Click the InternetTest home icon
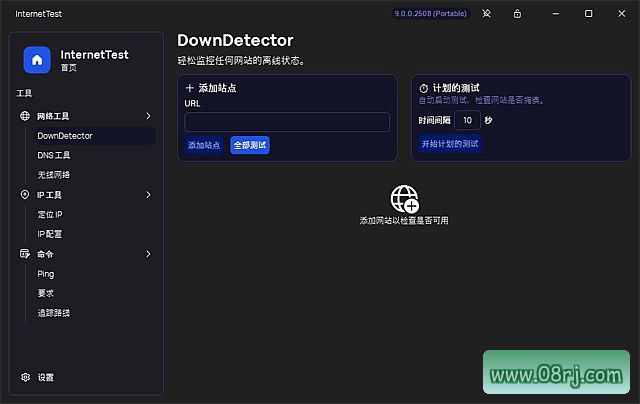Viewport: 640px width, 404px height. pyautogui.click(x=37, y=60)
